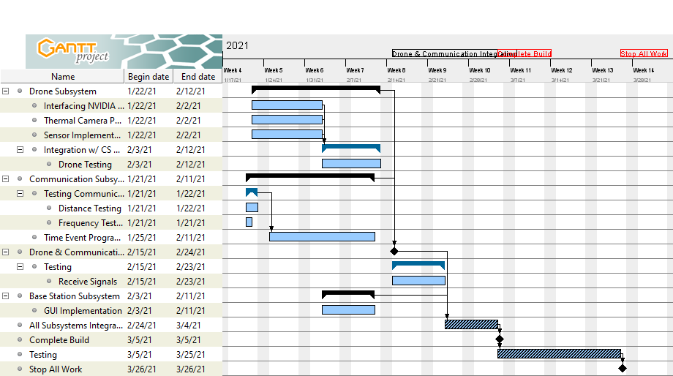Select the red Stop All Work timeline label
Image resolution: width=673 pixels, height=376 pixels.
[x=644, y=54]
